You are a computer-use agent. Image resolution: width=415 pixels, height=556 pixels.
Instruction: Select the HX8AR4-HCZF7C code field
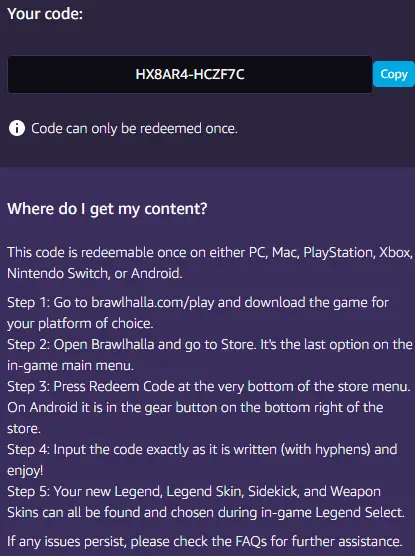click(190, 74)
